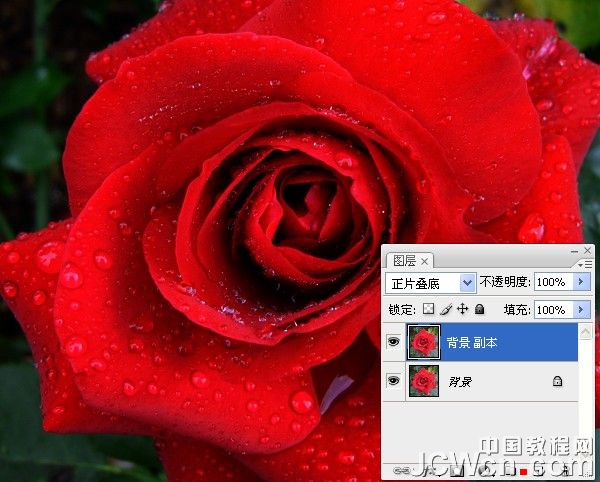Toggle lock transparent pixels icon
This screenshot has height=482, width=600.
tap(429, 310)
